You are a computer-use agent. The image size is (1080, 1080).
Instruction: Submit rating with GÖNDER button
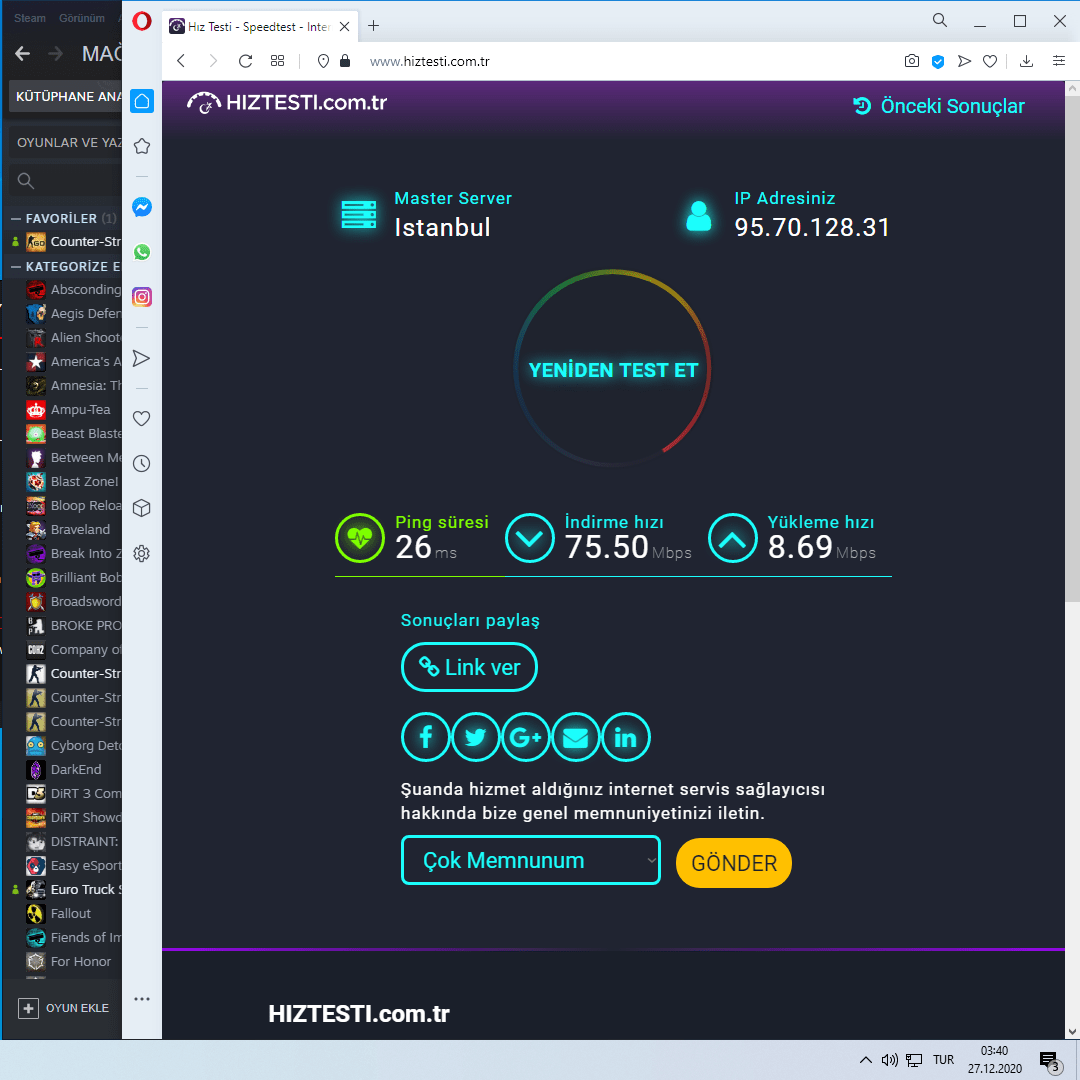pyautogui.click(x=734, y=863)
